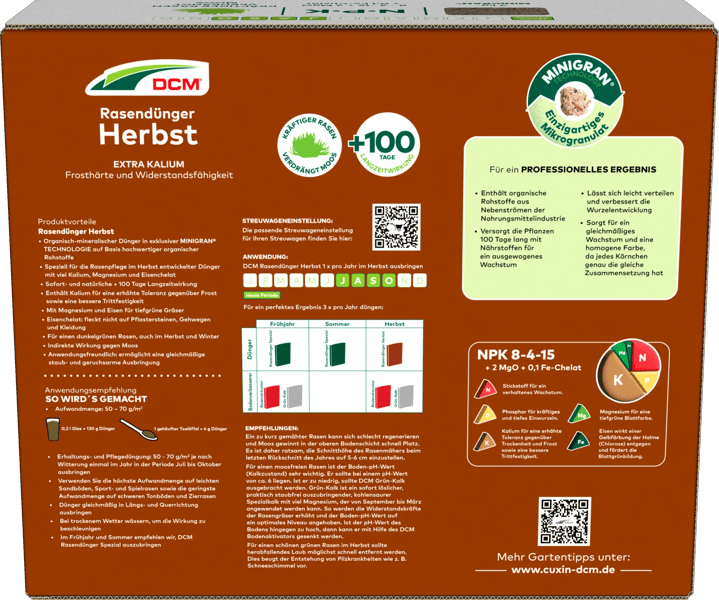Click the highlighted O month box
Image resolution: width=719 pixels, height=600 pixels.
click(389, 281)
